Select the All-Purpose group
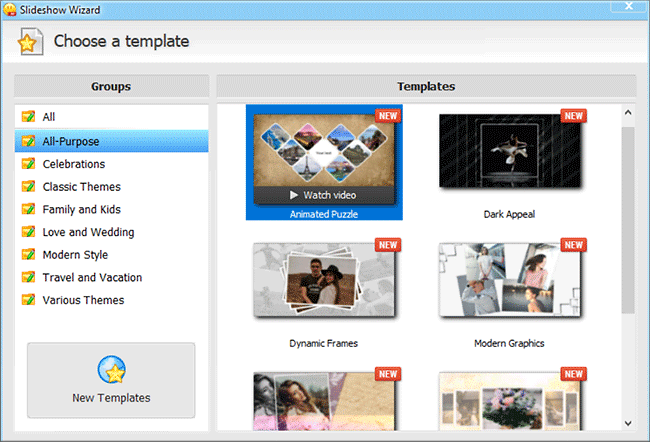 point(112,141)
